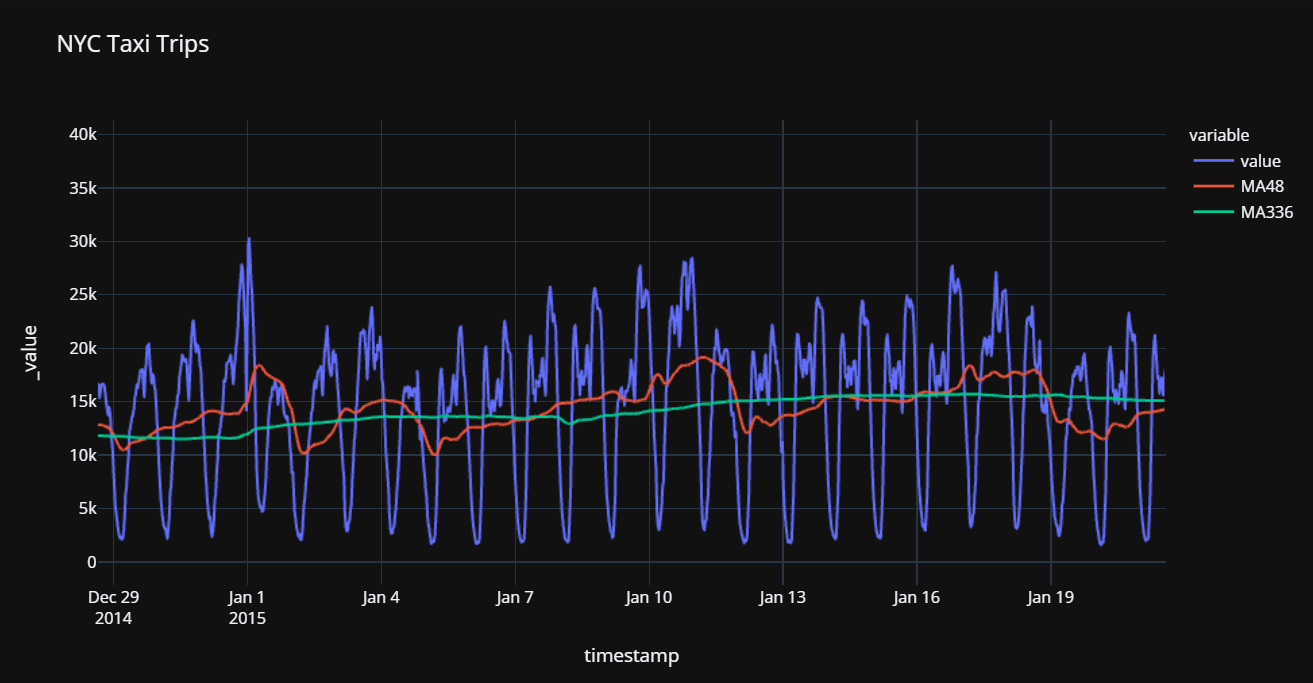This screenshot has height=683, width=1313.
Task: Click the '_value' y-axis title
Action: [x=31, y=352]
